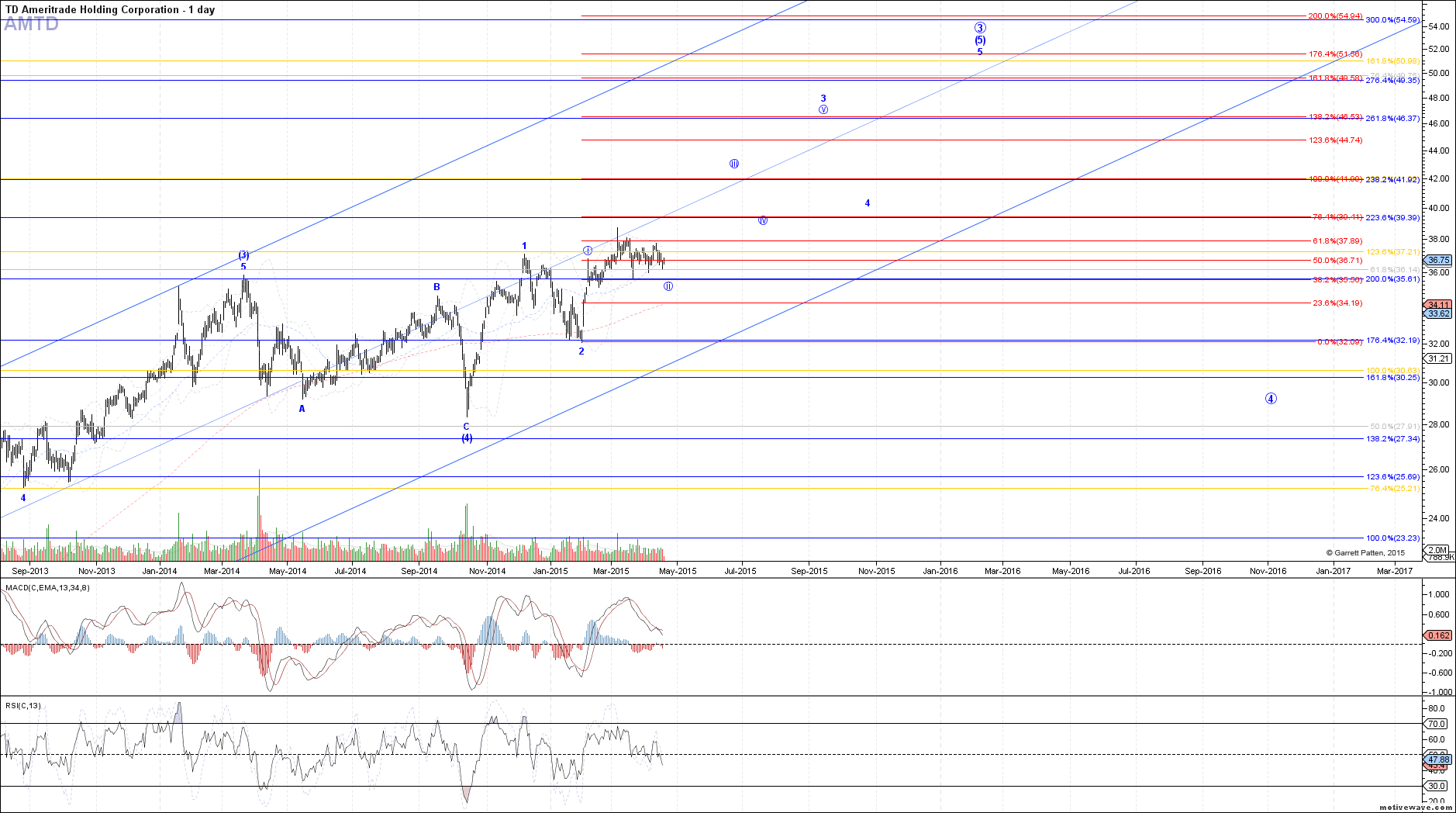The image size is (1456, 813).
Task: Select wave label B above Sep-2014 high
Action: click(x=437, y=287)
